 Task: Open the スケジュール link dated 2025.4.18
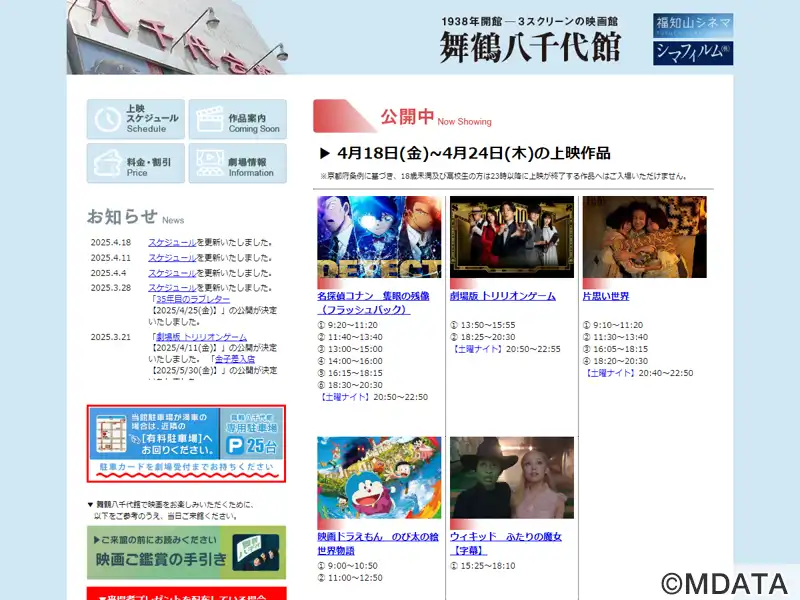[172, 242]
